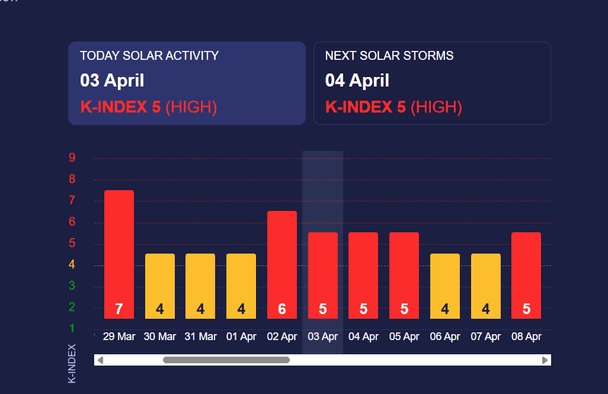Viewport: 608px width, 394px height.
Task: Click empty scrollbar track right of thumb
Action: (415, 360)
